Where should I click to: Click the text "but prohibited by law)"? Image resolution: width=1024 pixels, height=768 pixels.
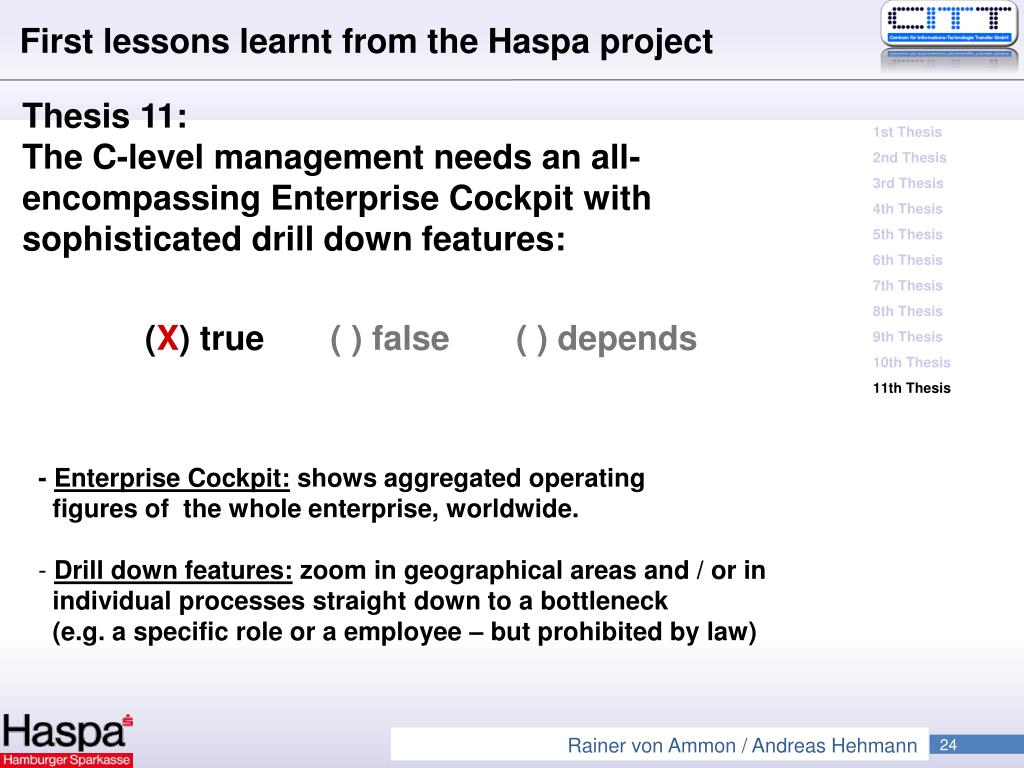[x=623, y=632]
